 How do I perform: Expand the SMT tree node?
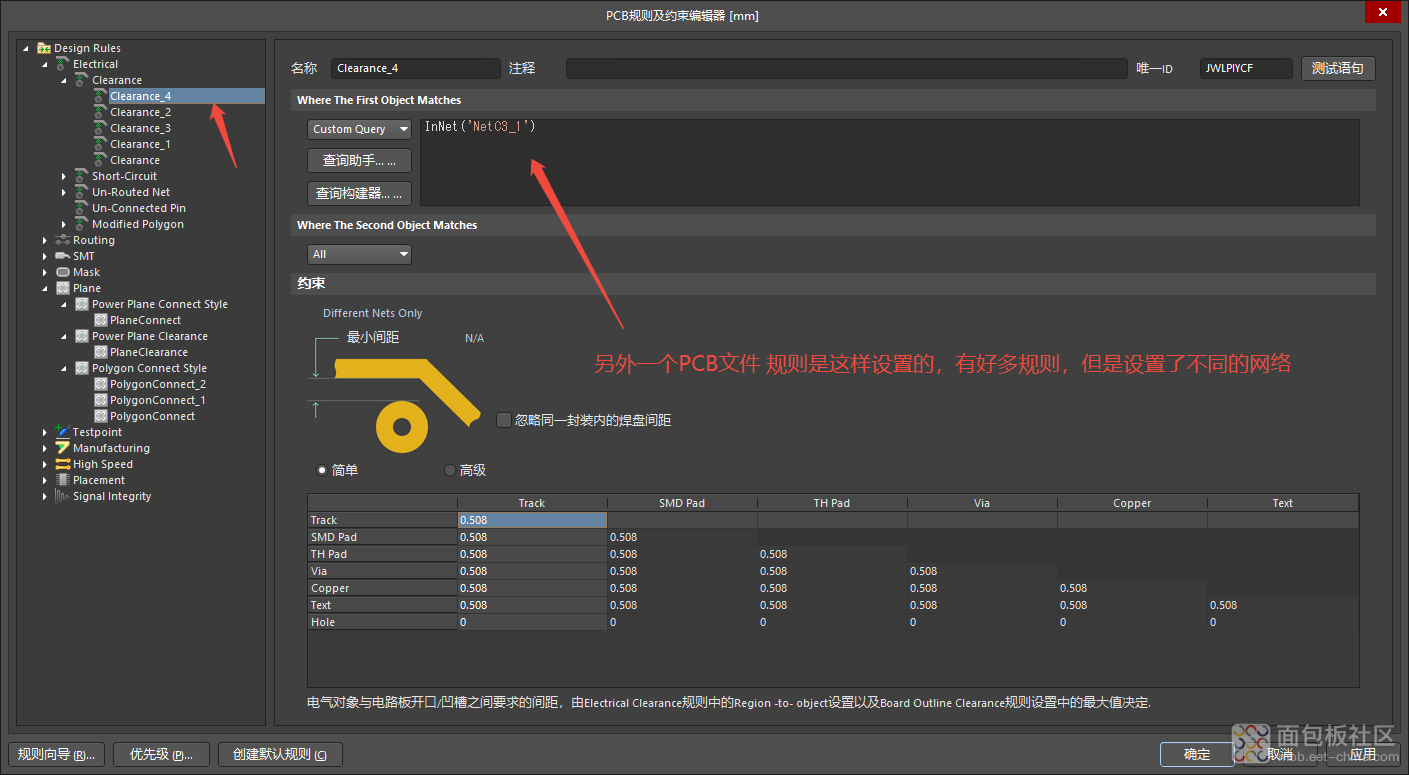[x=45, y=256]
